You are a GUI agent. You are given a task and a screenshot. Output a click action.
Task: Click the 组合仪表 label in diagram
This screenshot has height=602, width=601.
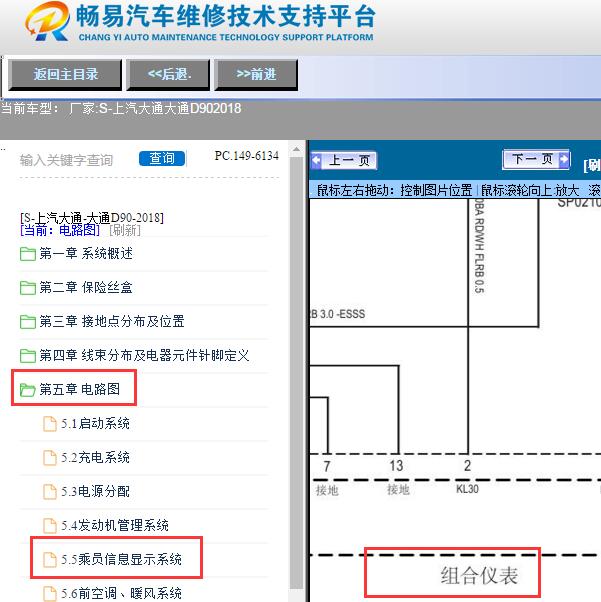tap(479, 576)
